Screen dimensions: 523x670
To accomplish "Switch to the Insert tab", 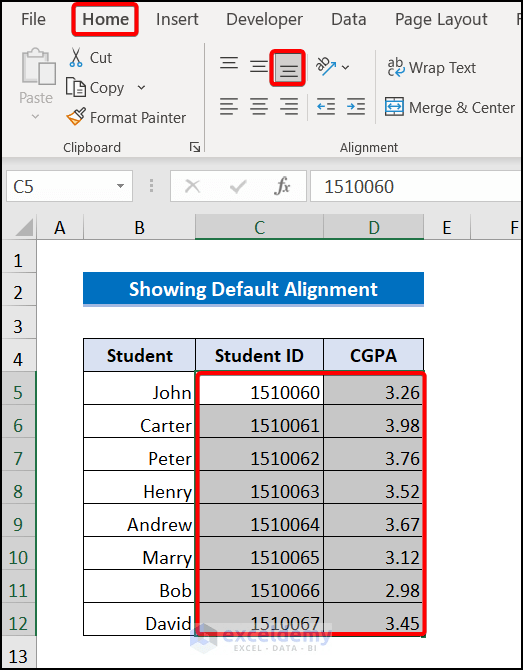I will 177,19.
